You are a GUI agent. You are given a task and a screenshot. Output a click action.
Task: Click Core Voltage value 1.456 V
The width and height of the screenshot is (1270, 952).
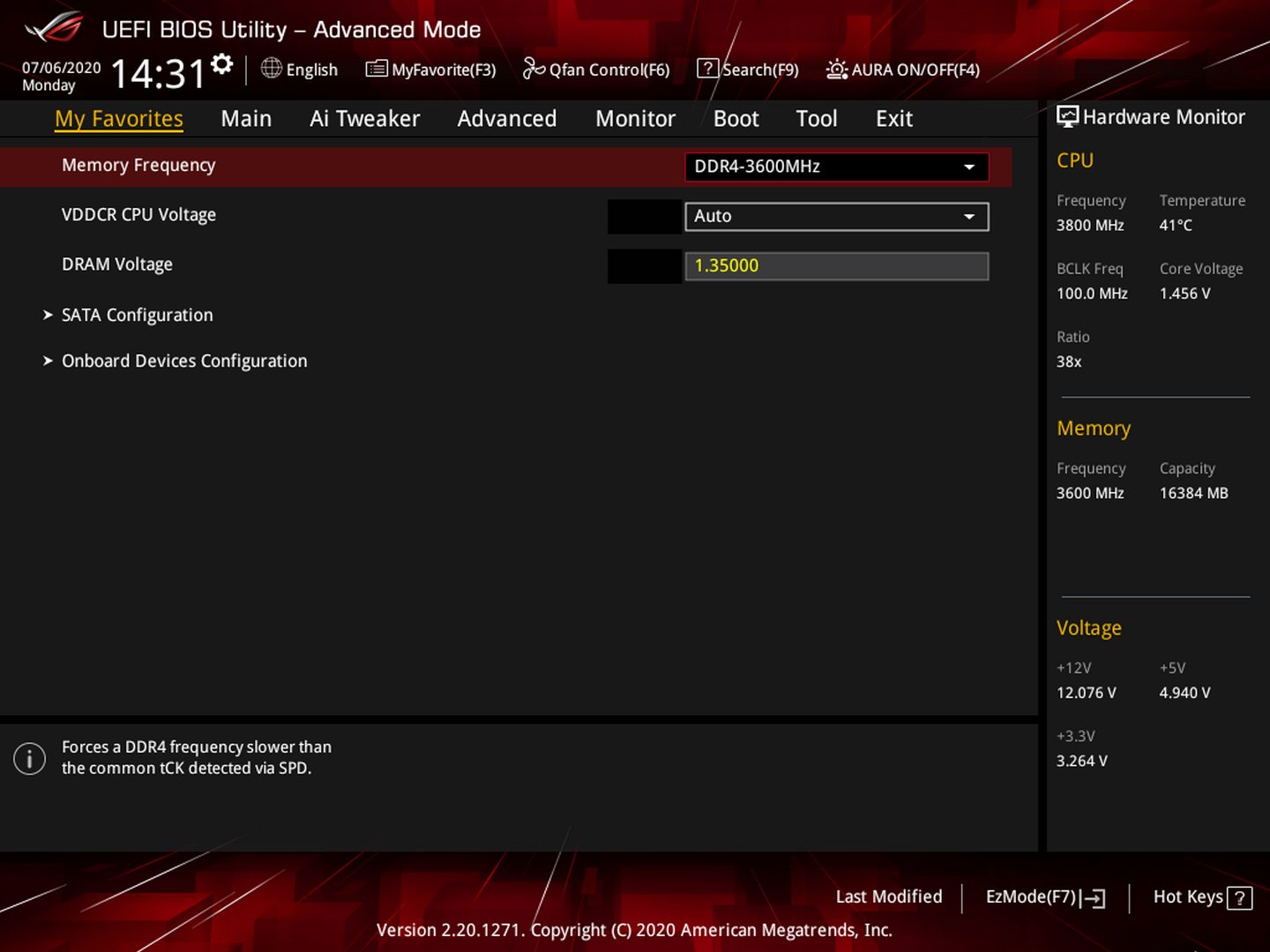click(x=1184, y=294)
